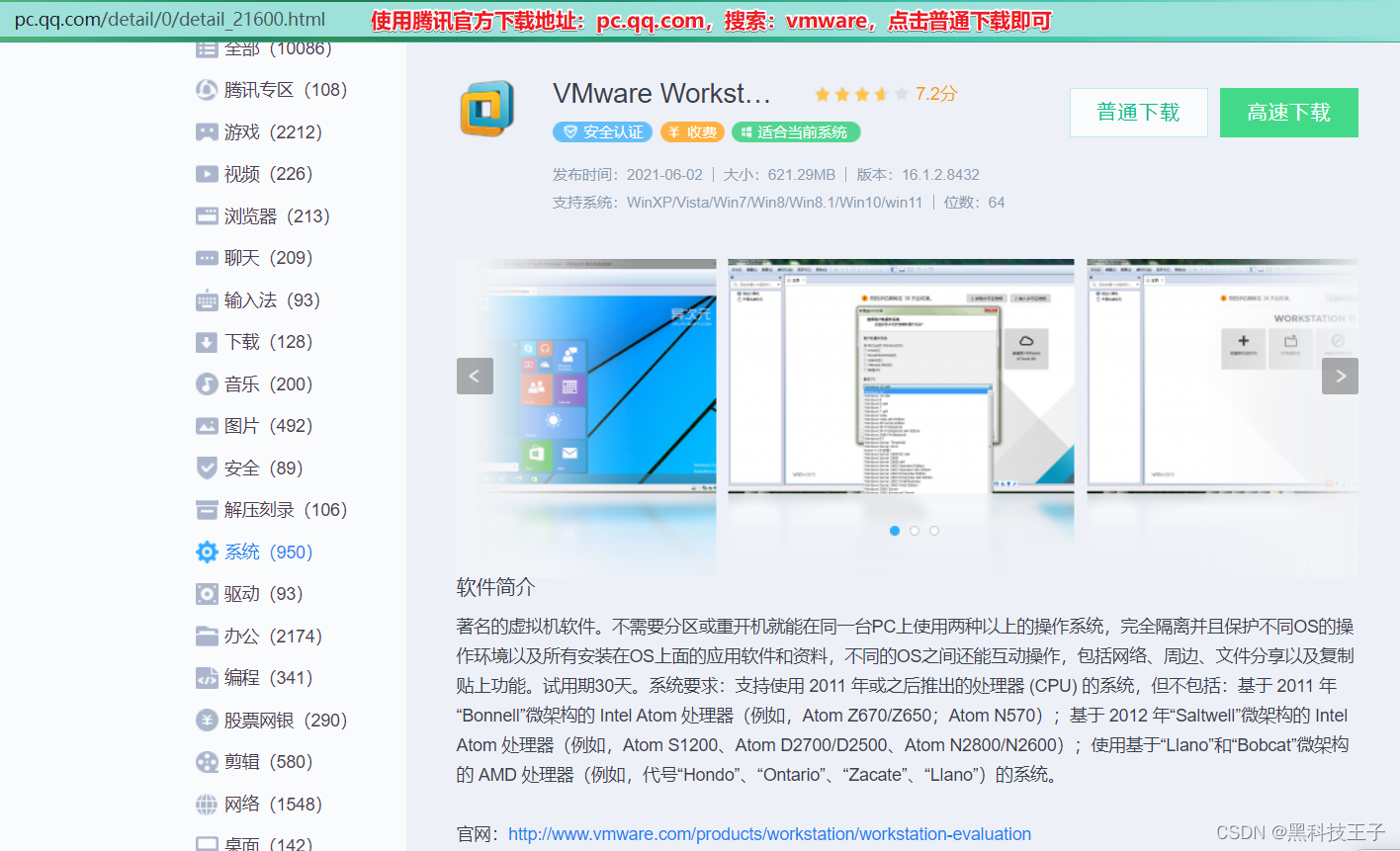Click the Programming code icon
The image size is (1400, 851).
(x=207, y=678)
